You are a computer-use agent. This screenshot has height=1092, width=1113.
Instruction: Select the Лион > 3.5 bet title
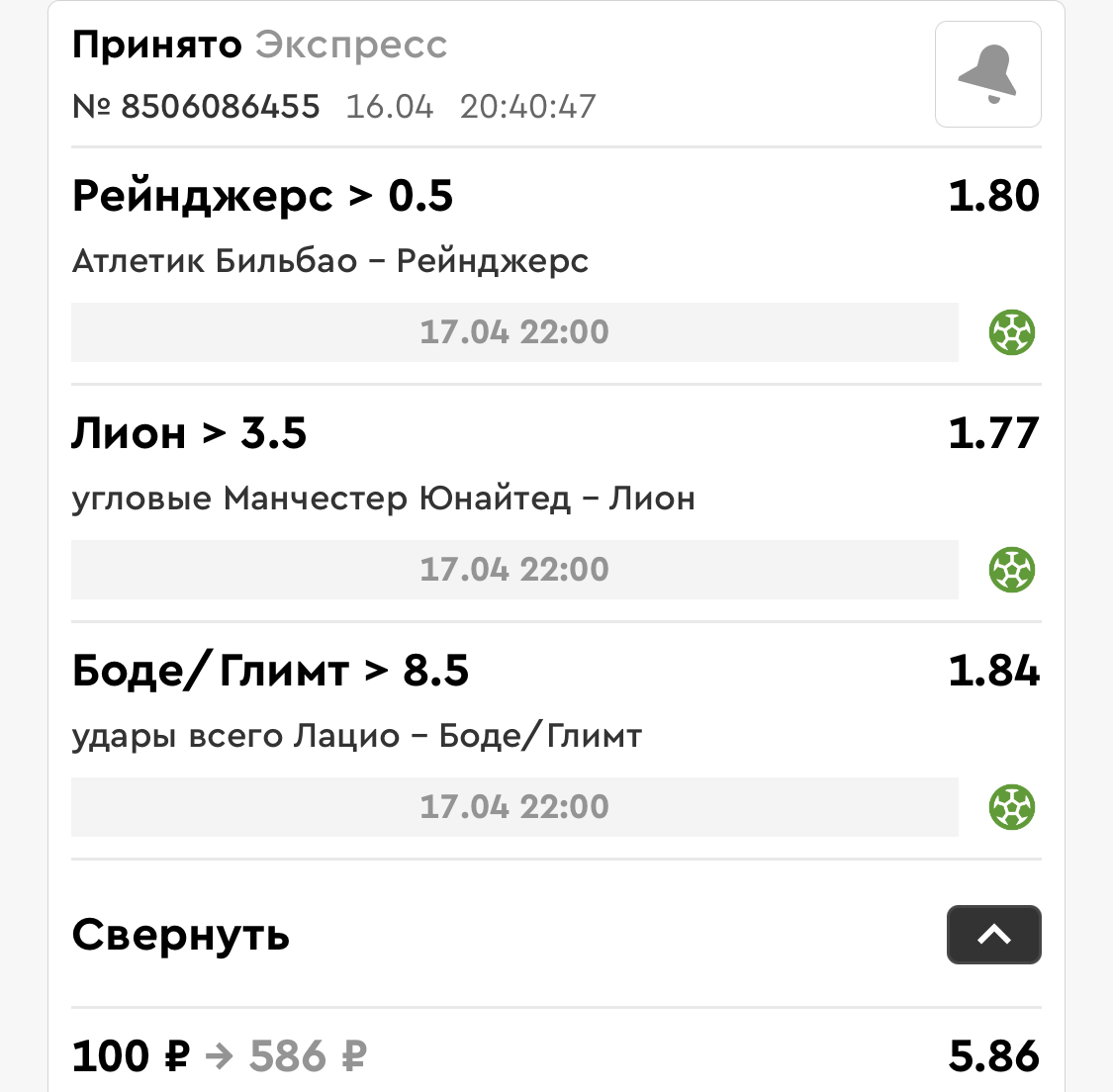pyautogui.click(x=190, y=433)
